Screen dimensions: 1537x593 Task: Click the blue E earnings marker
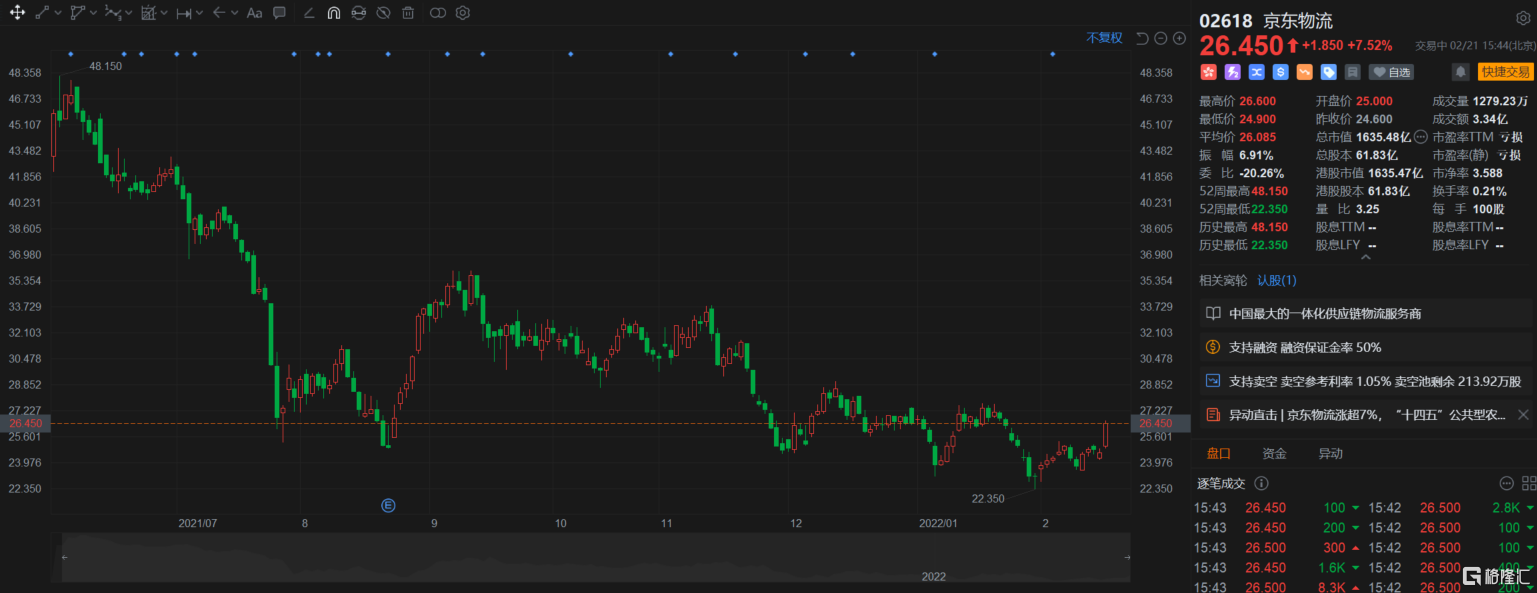click(x=388, y=505)
